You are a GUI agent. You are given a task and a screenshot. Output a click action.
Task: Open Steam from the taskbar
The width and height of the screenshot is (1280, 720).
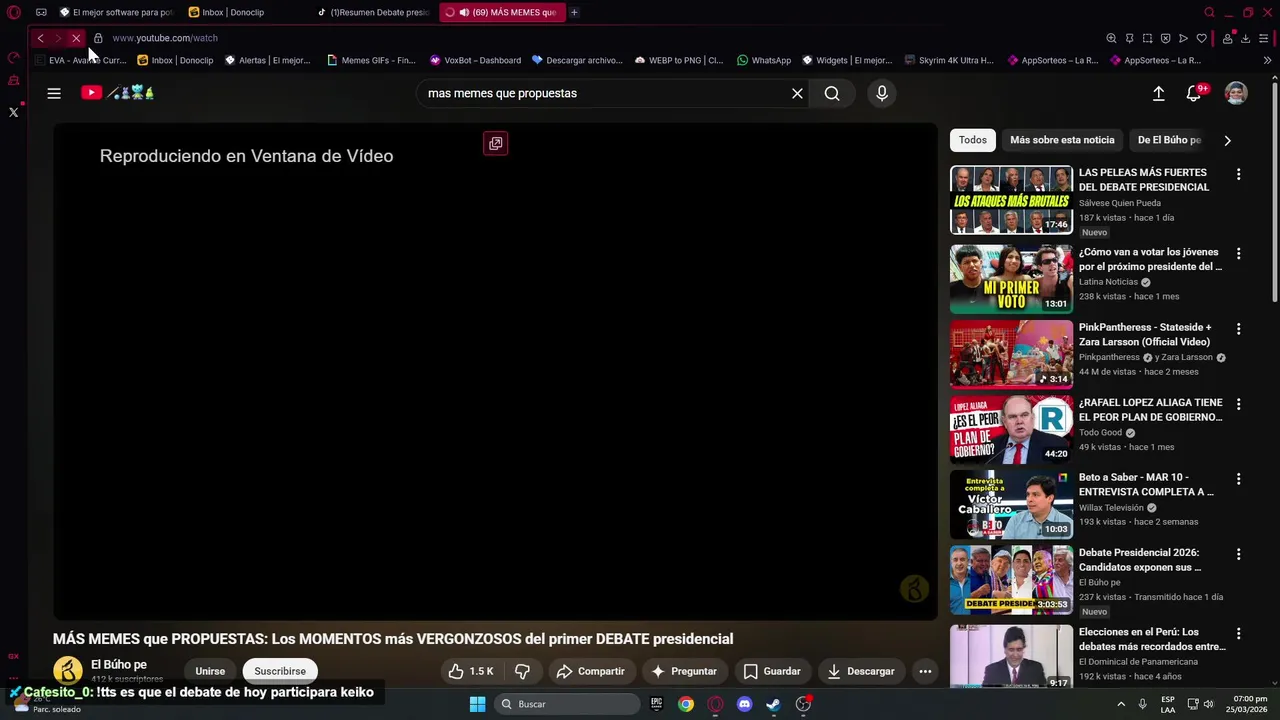click(x=773, y=704)
